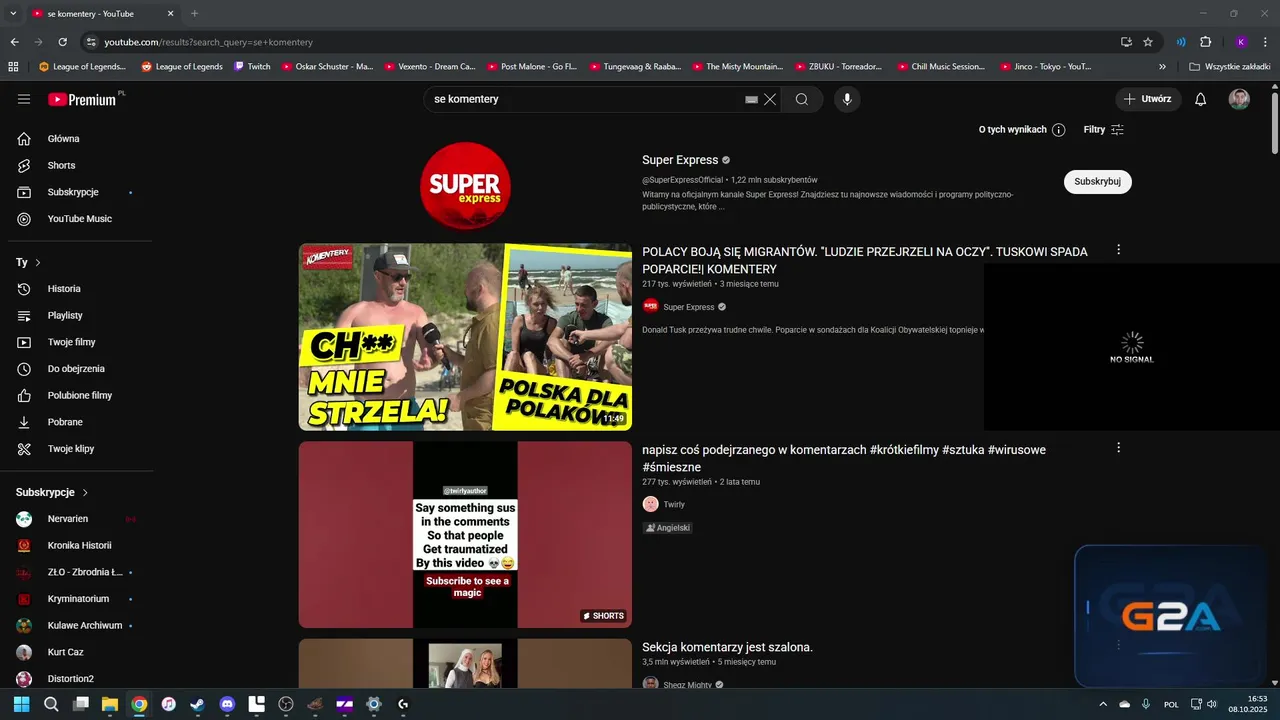Open the Kryminatorium subscription channel

[x=80, y=599]
